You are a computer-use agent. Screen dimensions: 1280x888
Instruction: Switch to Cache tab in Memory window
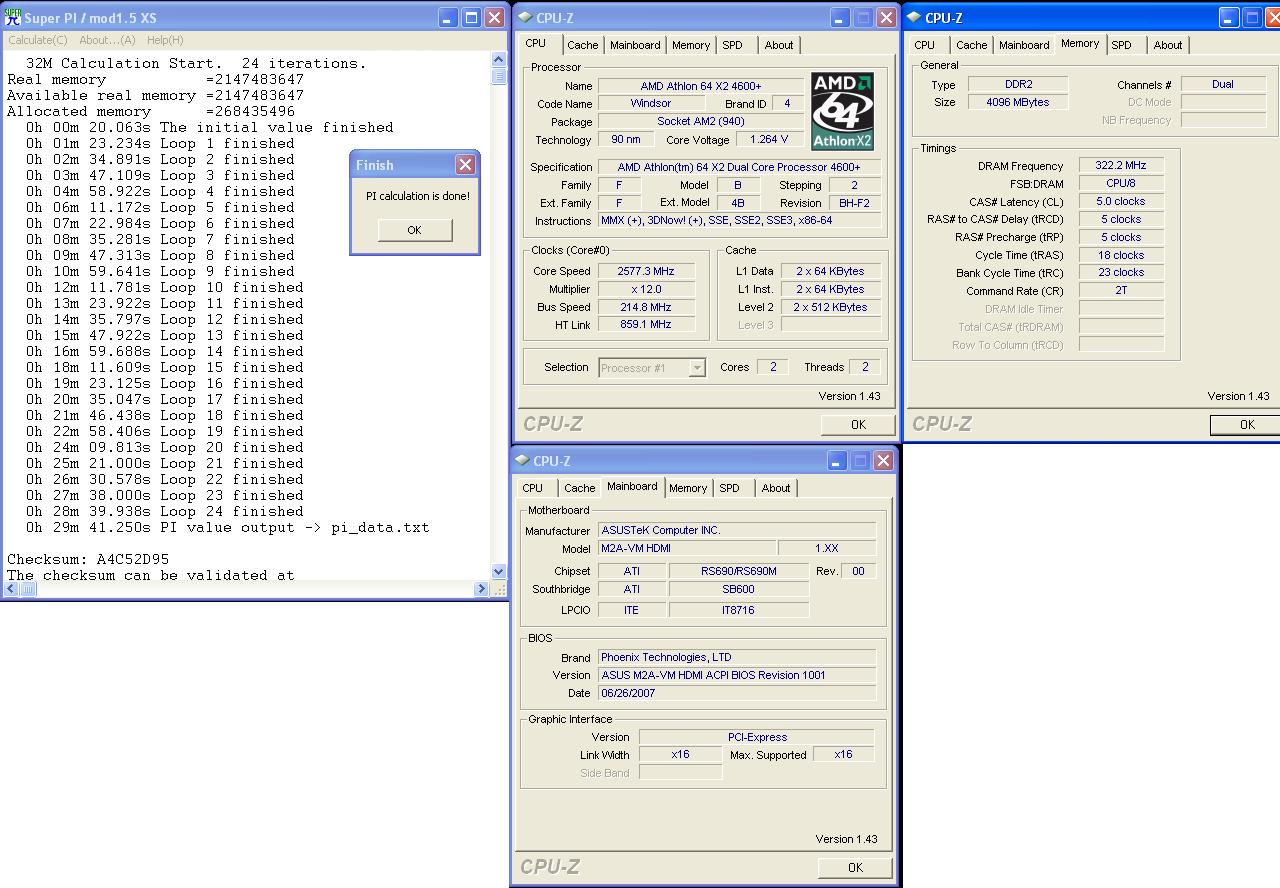point(971,45)
